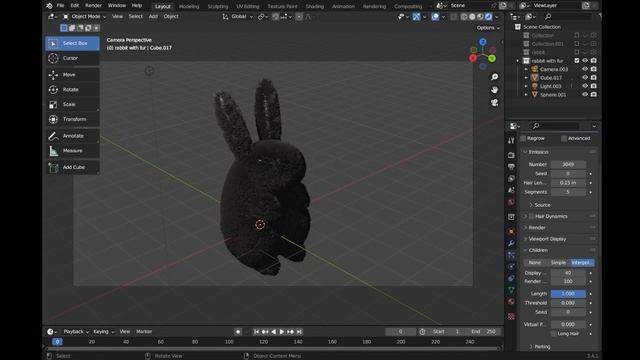
Task: Hide Sphere.001 with its eye icon
Action: tap(585, 95)
